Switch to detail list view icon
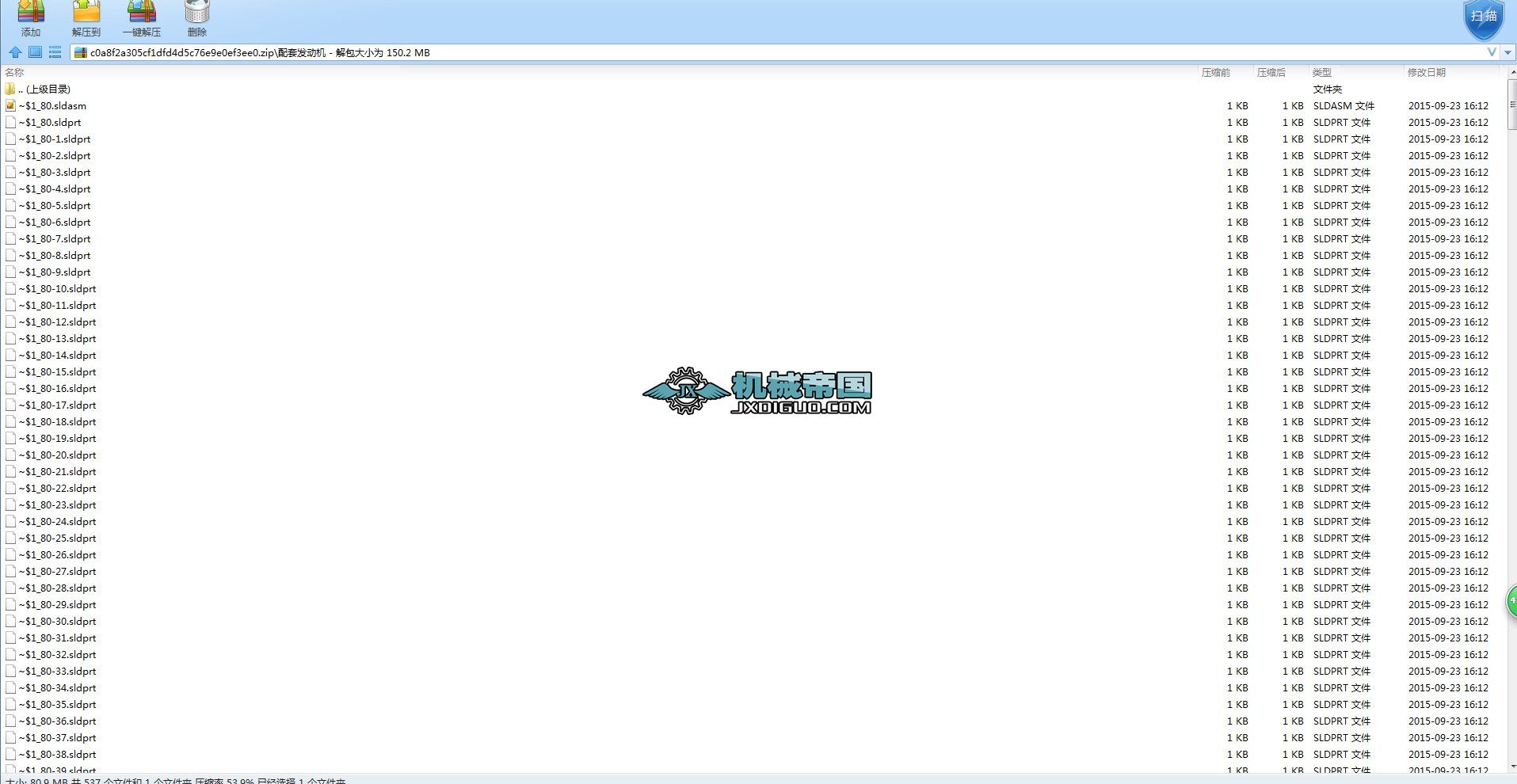Screen dimensions: 1517x784 pyautogui.click(x=55, y=52)
